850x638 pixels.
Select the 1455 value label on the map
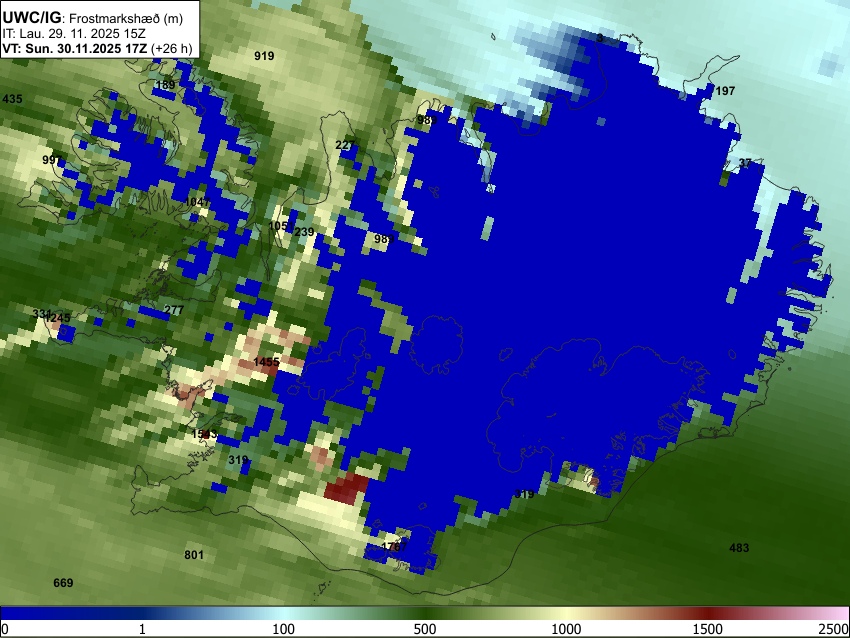267,362
